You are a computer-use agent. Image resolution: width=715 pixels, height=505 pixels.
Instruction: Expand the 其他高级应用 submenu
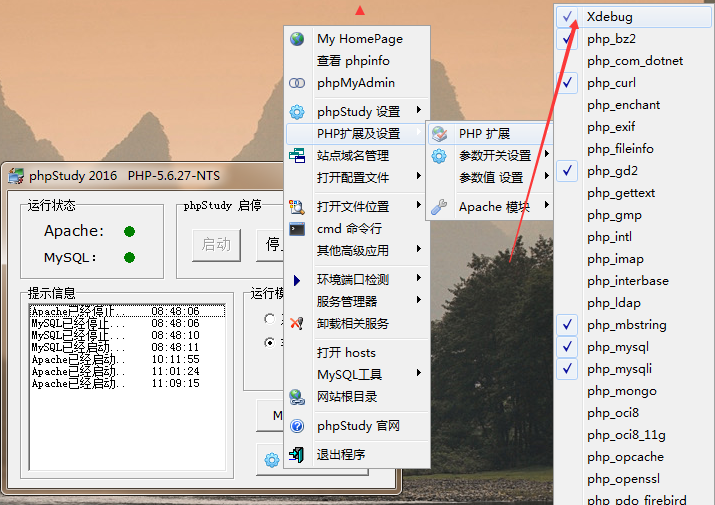click(x=419, y=249)
